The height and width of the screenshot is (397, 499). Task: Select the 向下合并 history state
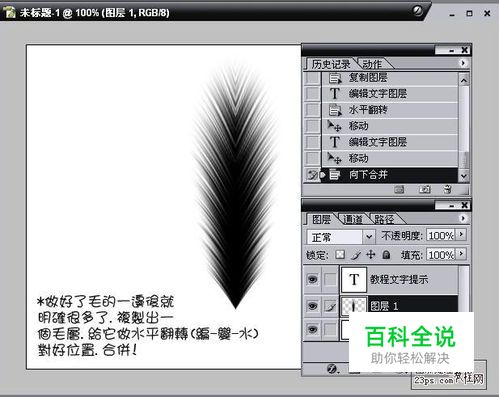click(x=389, y=174)
